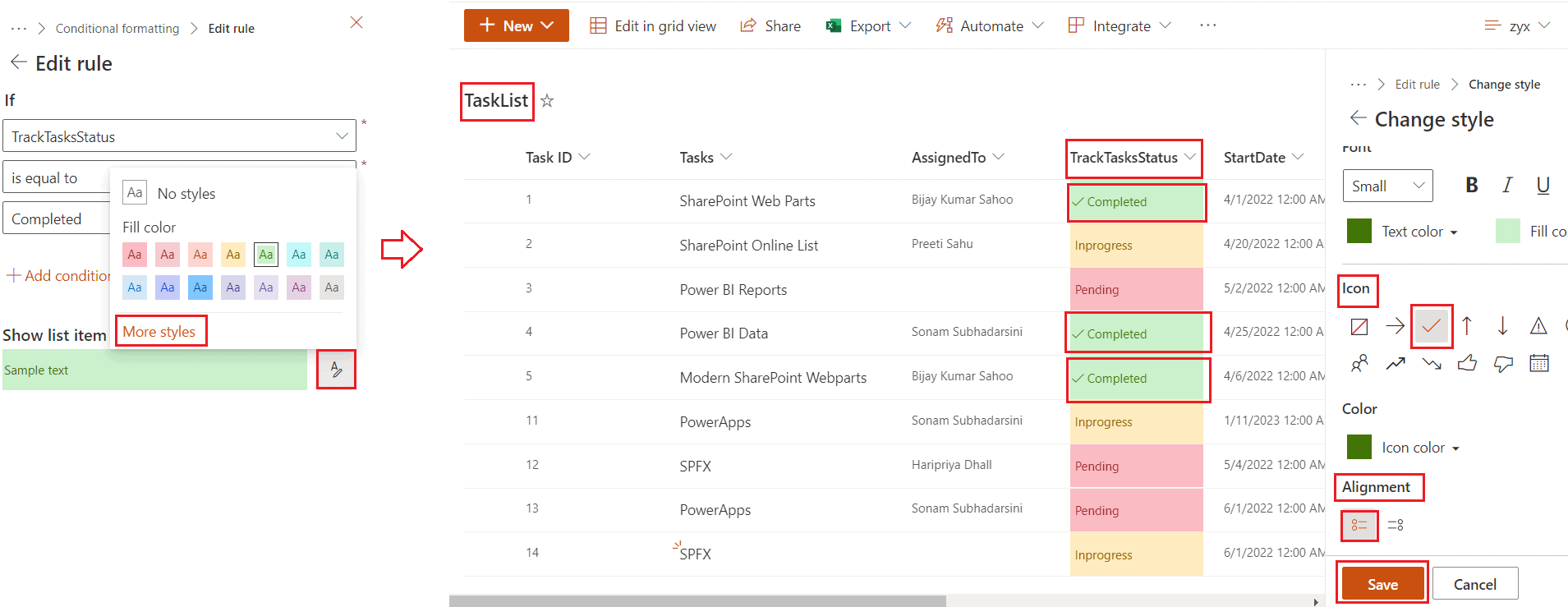Open the Fill color picker
Viewport: 1568px width, 607px height.
(x=1531, y=232)
